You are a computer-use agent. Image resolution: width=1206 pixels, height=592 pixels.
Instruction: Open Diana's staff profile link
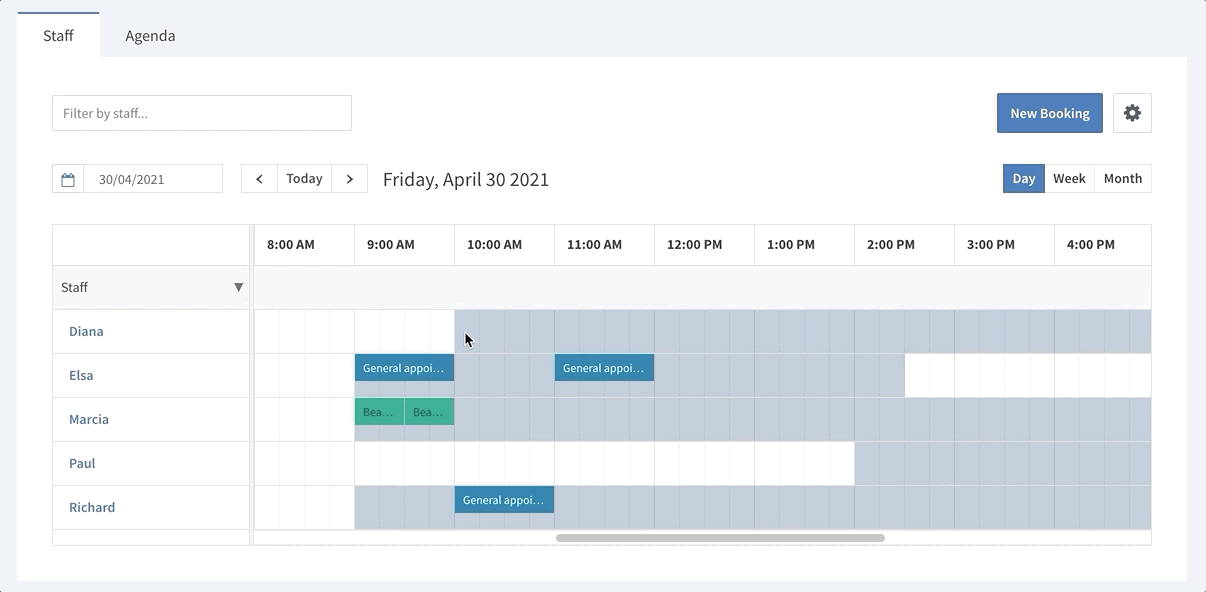click(86, 331)
